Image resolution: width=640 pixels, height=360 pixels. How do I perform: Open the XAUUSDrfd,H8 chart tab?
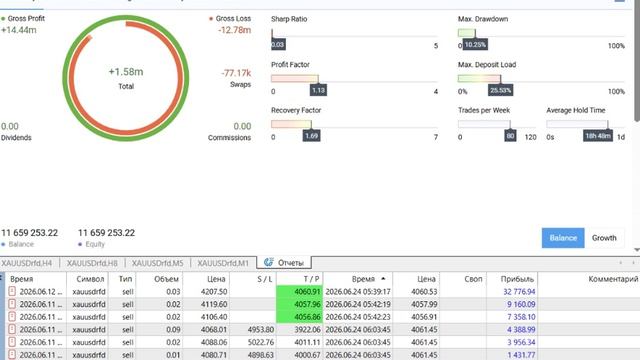coord(92,263)
